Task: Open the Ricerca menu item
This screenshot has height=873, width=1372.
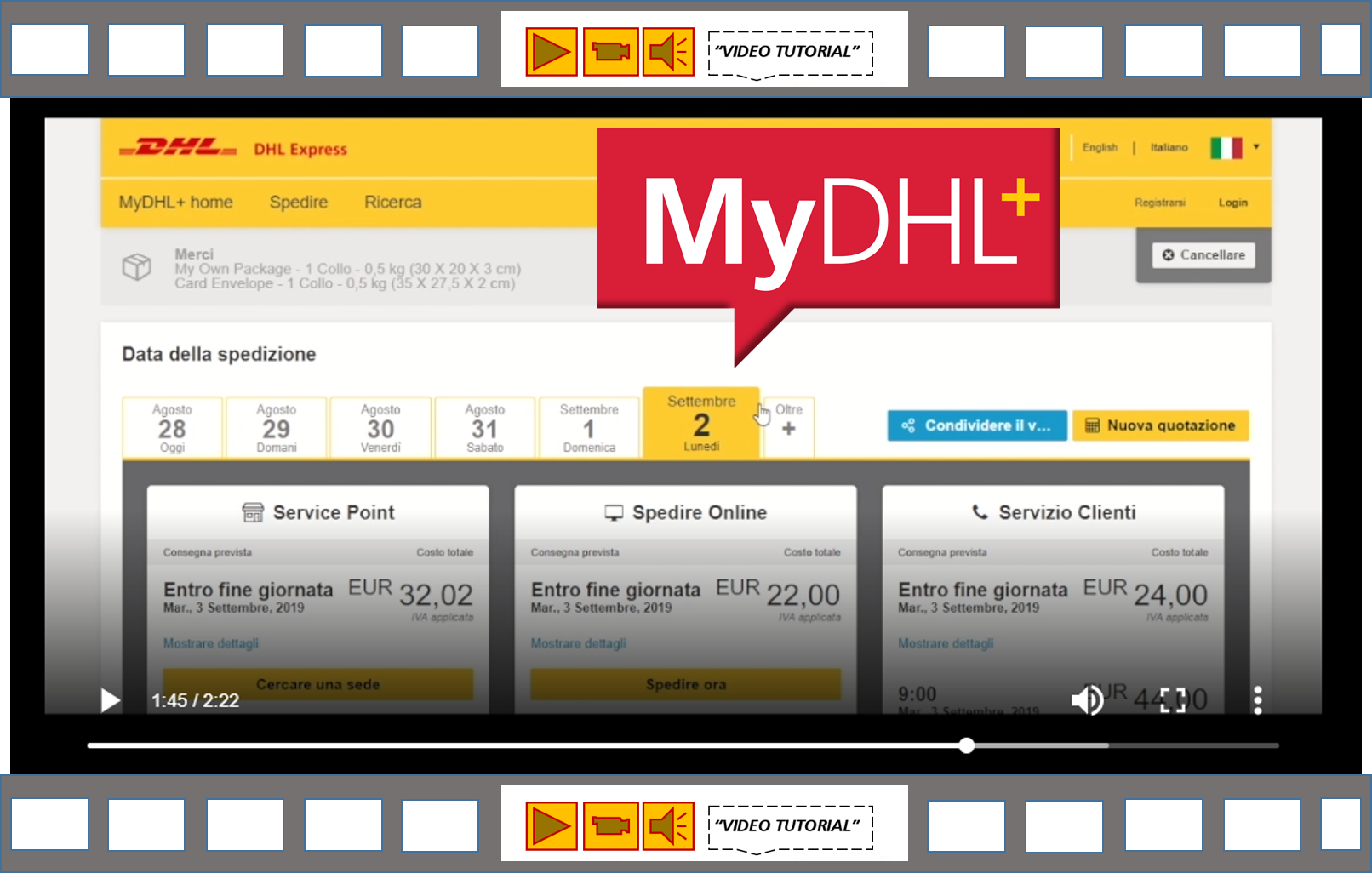Action: point(392,202)
